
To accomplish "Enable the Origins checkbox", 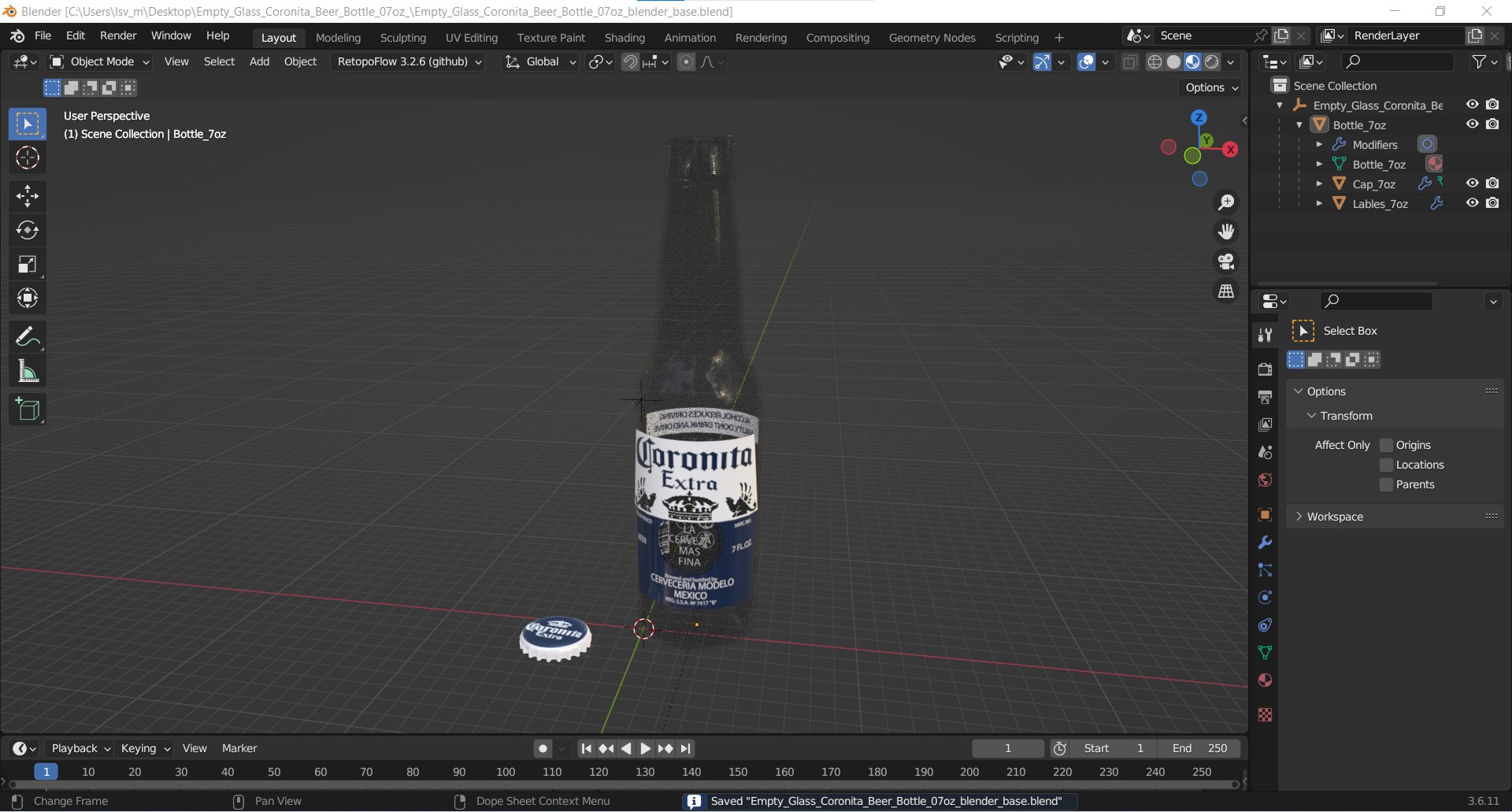I will coord(1387,445).
